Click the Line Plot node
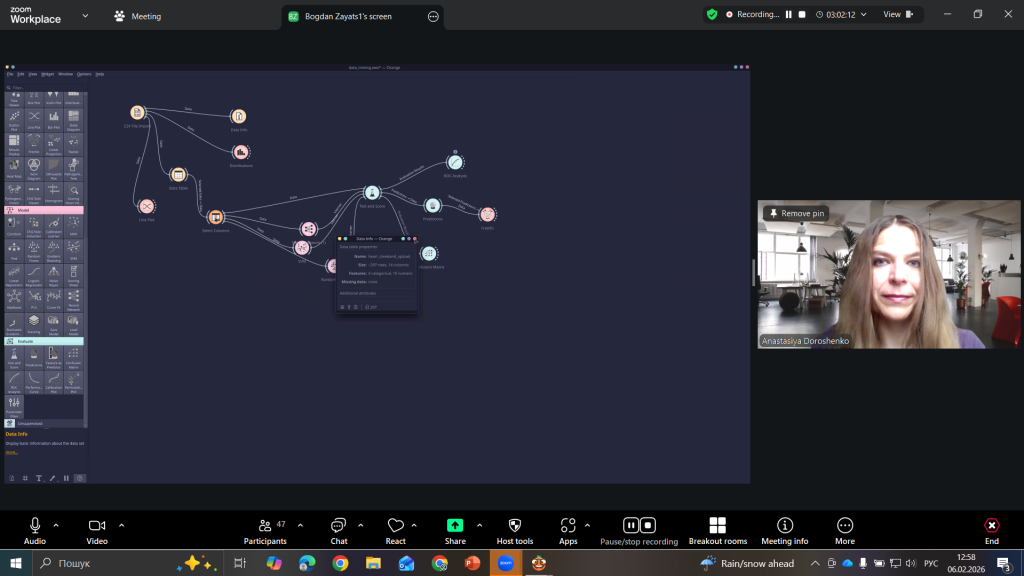Viewport: 1024px width, 576px height. (146, 206)
